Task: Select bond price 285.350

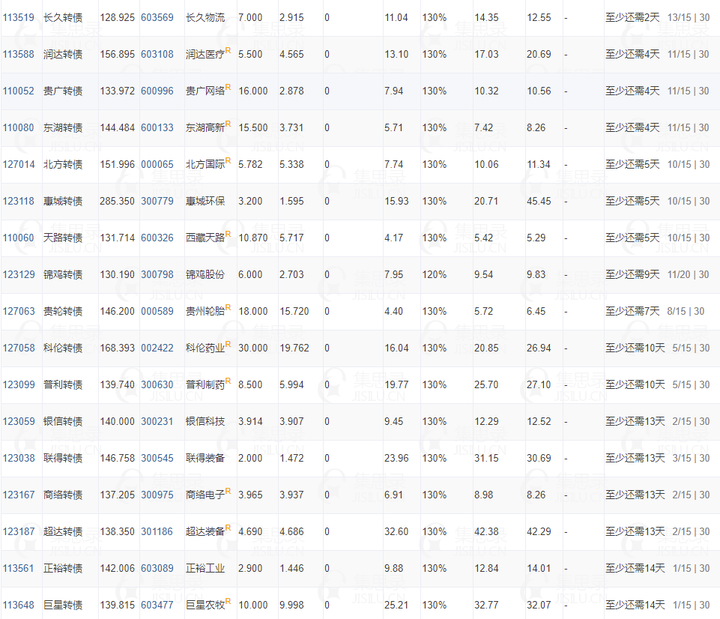Action: [x=117, y=201]
